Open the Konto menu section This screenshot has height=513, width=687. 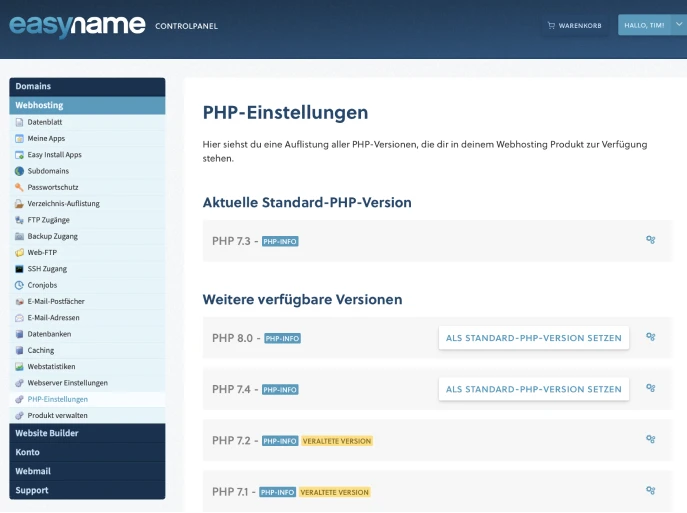[87, 452]
